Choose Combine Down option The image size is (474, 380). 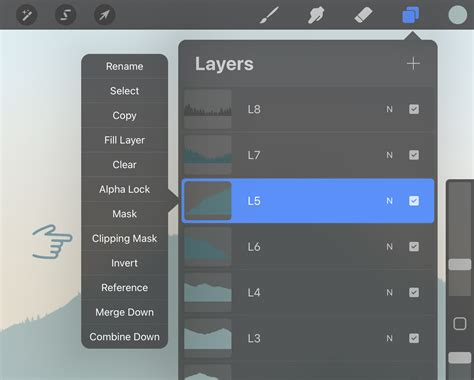click(x=124, y=337)
